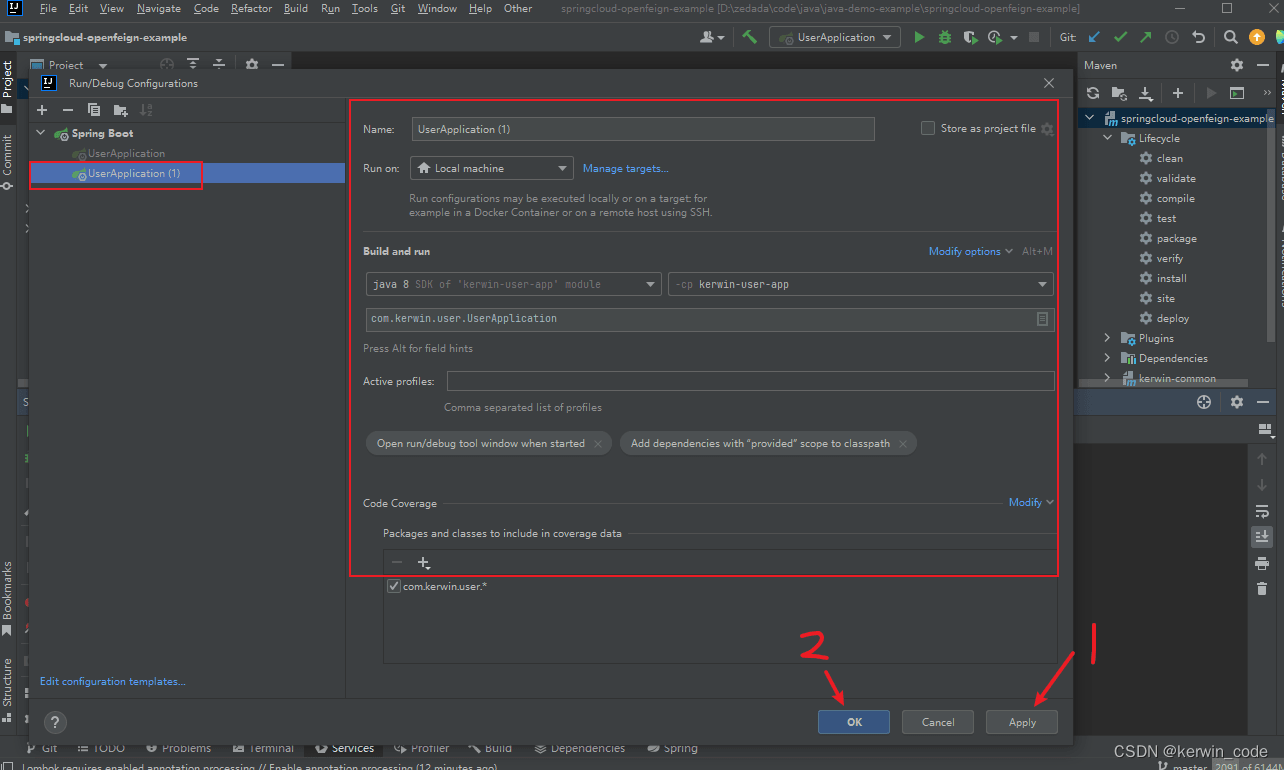This screenshot has height=770, width=1284.
Task: Clear console with trash icon
Action: [x=1262, y=589]
